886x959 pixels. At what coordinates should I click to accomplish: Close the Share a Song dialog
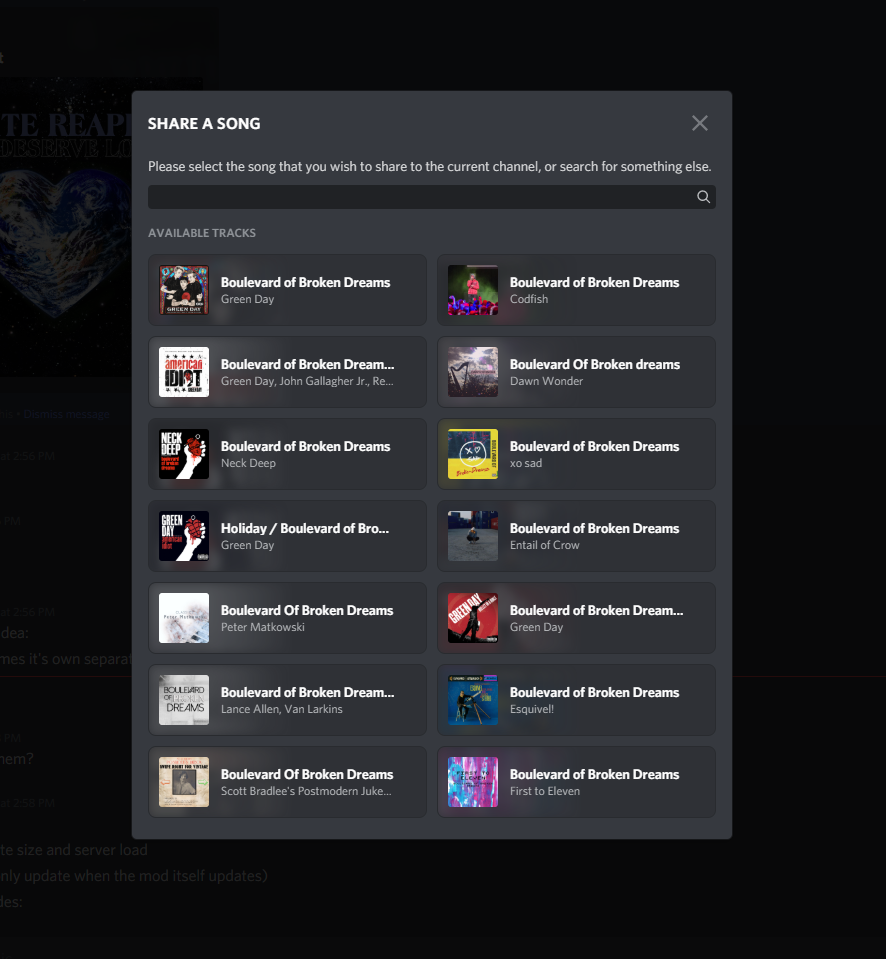(x=700, y=123)
